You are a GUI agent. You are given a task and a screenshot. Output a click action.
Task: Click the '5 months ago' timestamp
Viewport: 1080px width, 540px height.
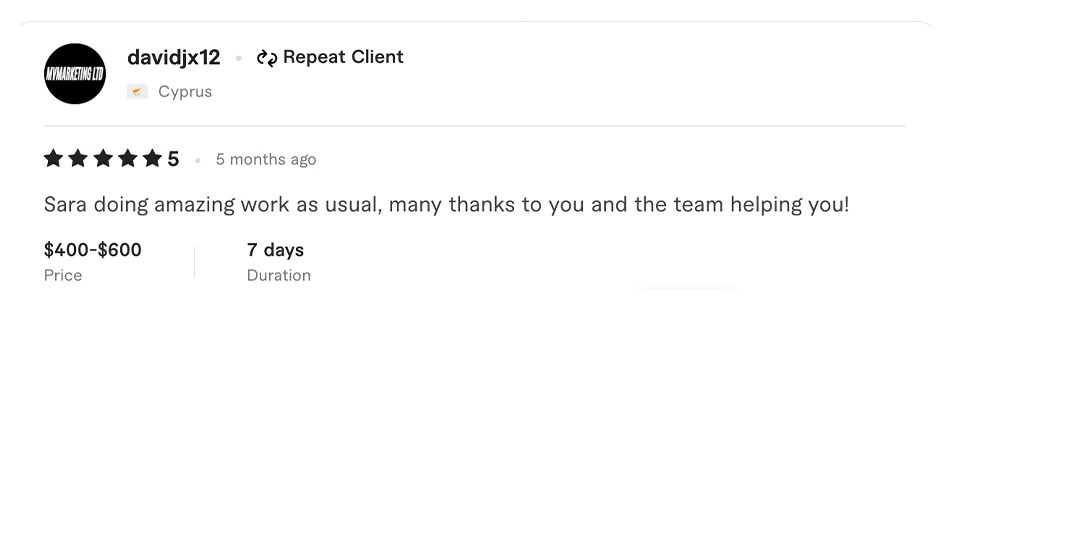266,159
